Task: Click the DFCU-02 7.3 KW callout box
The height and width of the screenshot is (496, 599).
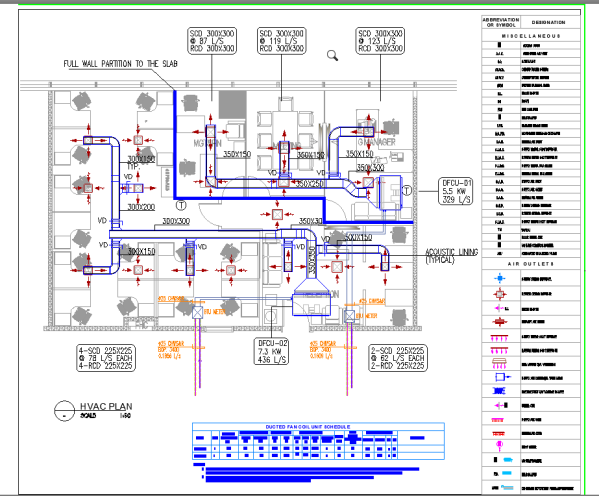Action: pos(272,351)
